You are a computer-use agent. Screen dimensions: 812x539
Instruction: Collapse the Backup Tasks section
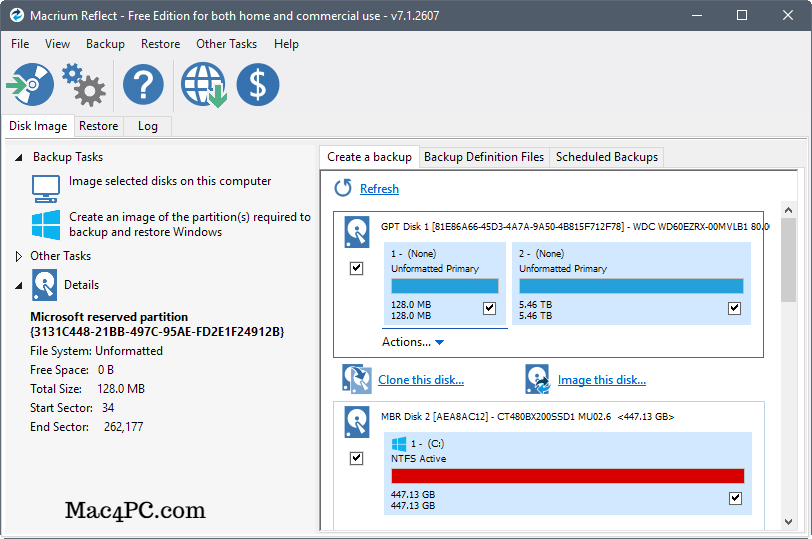point(19,157)
